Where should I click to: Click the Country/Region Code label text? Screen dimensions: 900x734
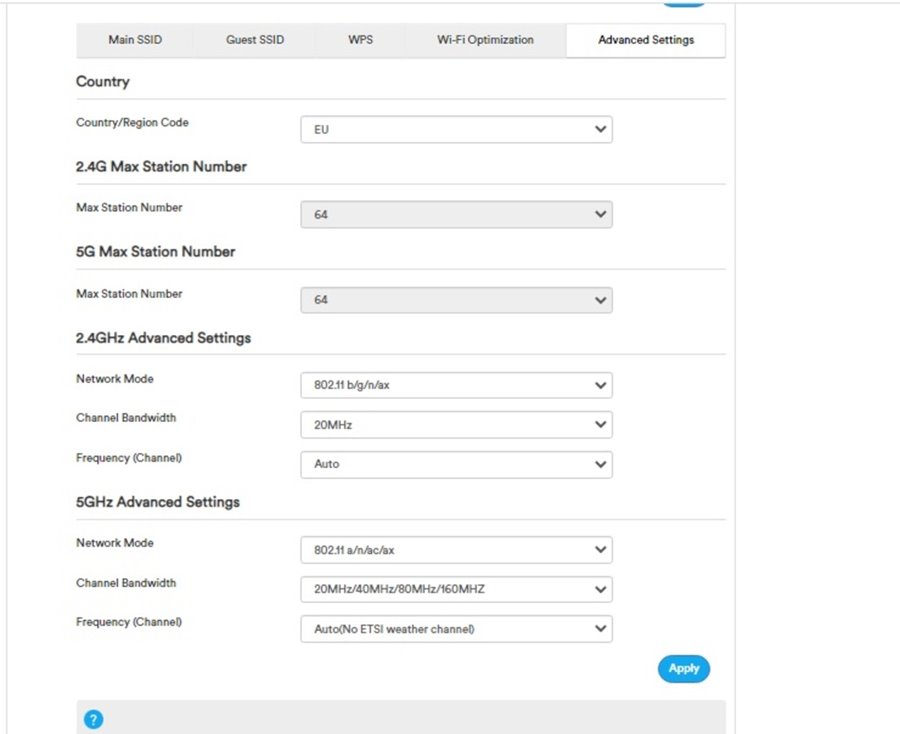(132, 123)
